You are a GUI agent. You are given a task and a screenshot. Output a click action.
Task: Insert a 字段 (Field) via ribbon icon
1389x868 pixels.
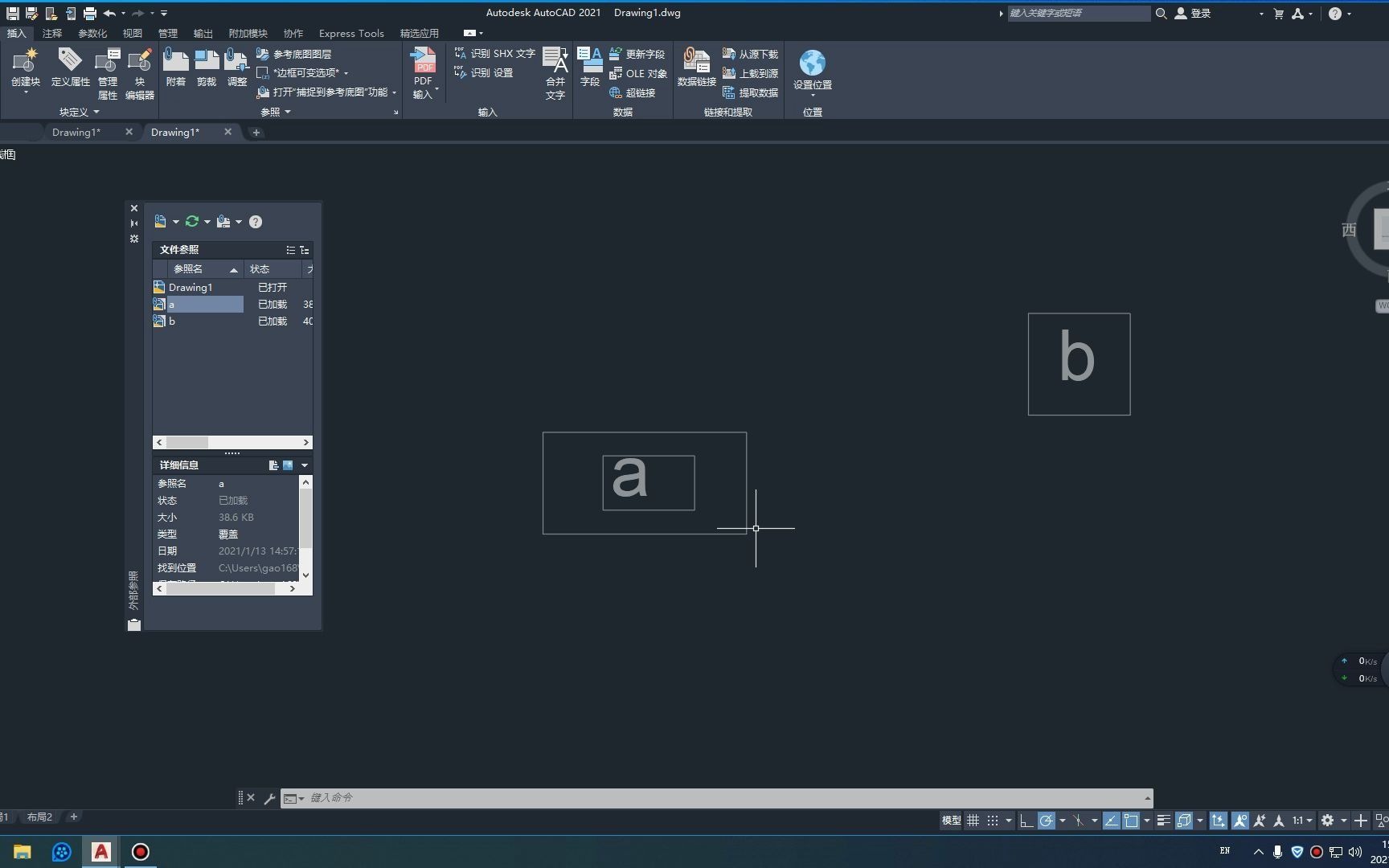coord(590,60)
